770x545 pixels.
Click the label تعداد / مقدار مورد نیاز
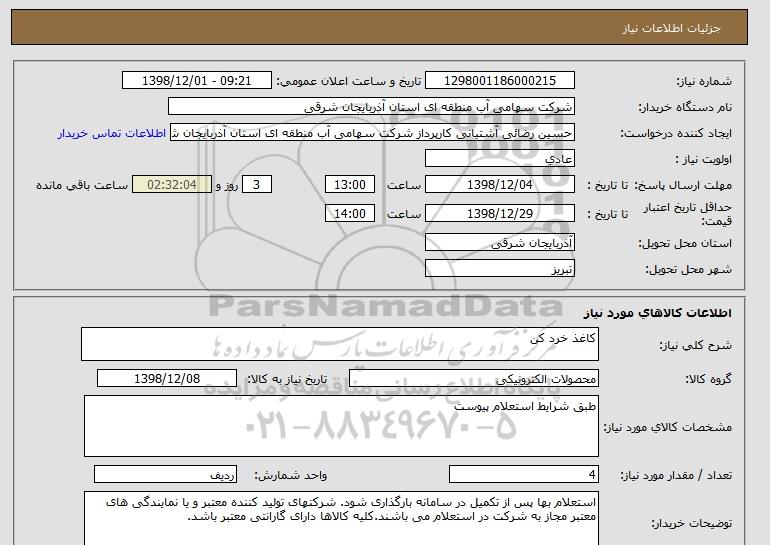(x=676, y=475)
